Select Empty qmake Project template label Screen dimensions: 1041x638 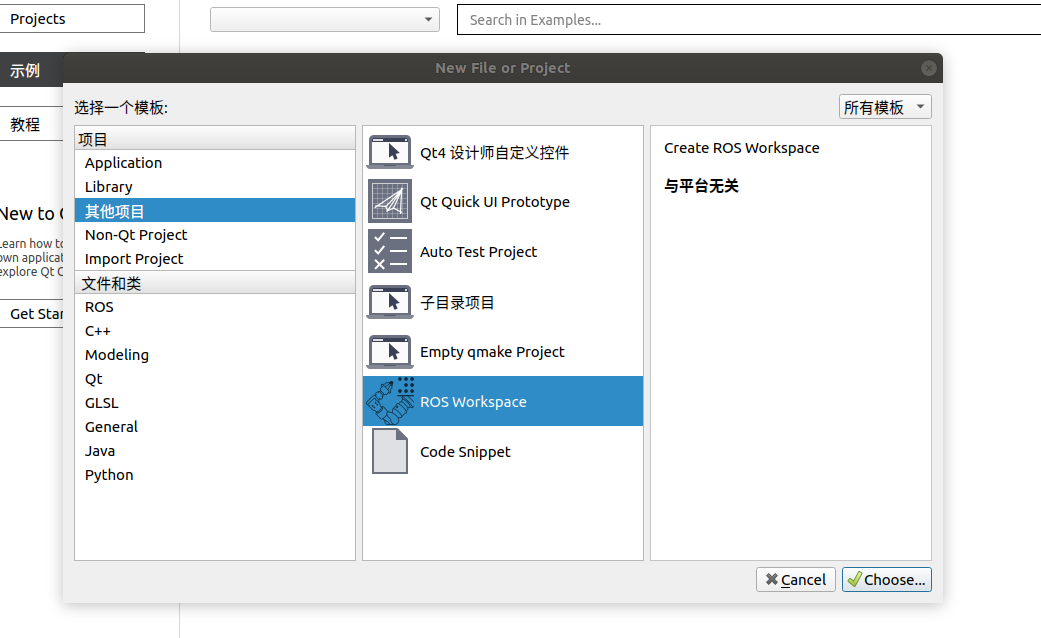(x=492, y=352)
